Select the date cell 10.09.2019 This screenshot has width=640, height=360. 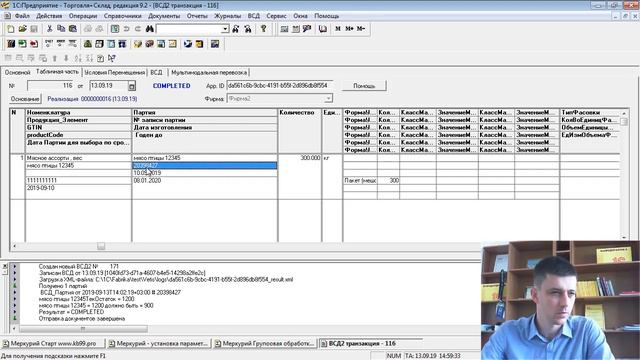[204, 173]
